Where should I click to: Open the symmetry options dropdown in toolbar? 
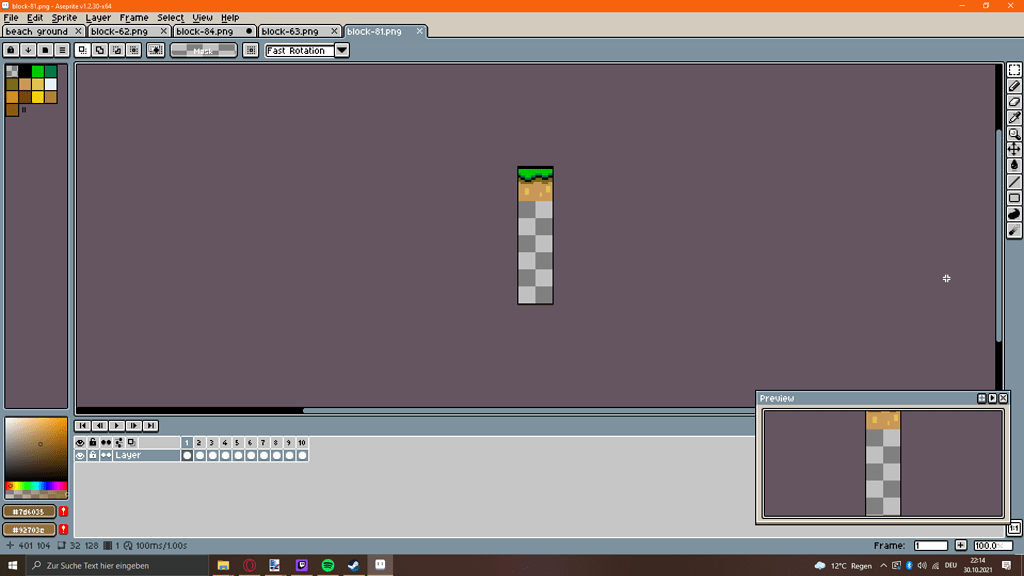coord(250,50)
